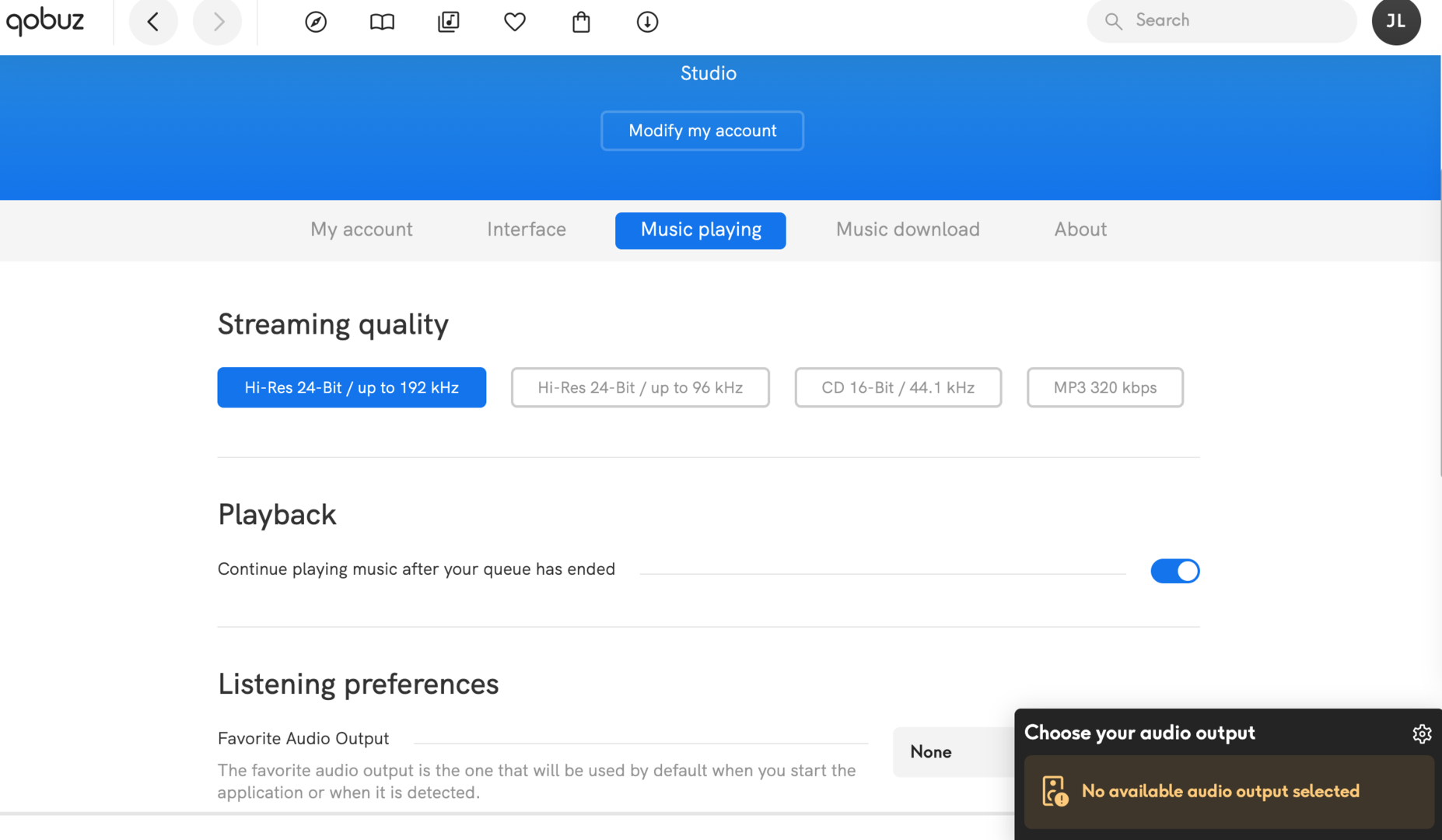1442x840 pixels.
Task: Click the Qobuz logo
Action: (x=45, y=21)
